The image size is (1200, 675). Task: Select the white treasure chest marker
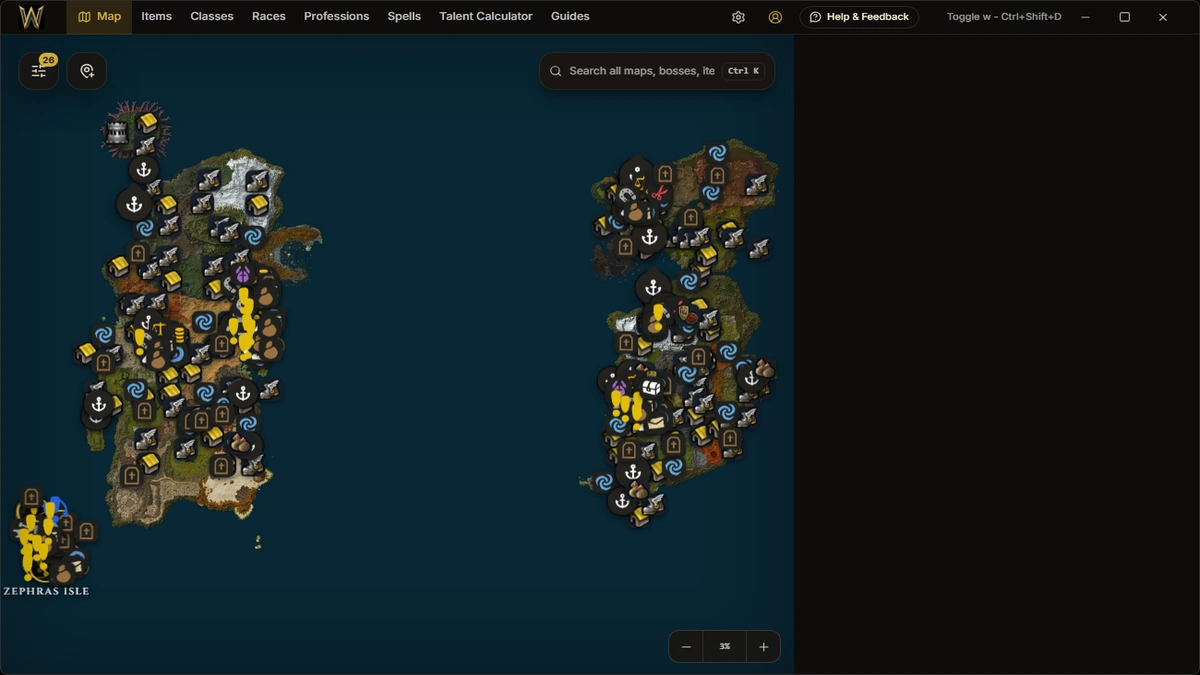click(652, 387)
